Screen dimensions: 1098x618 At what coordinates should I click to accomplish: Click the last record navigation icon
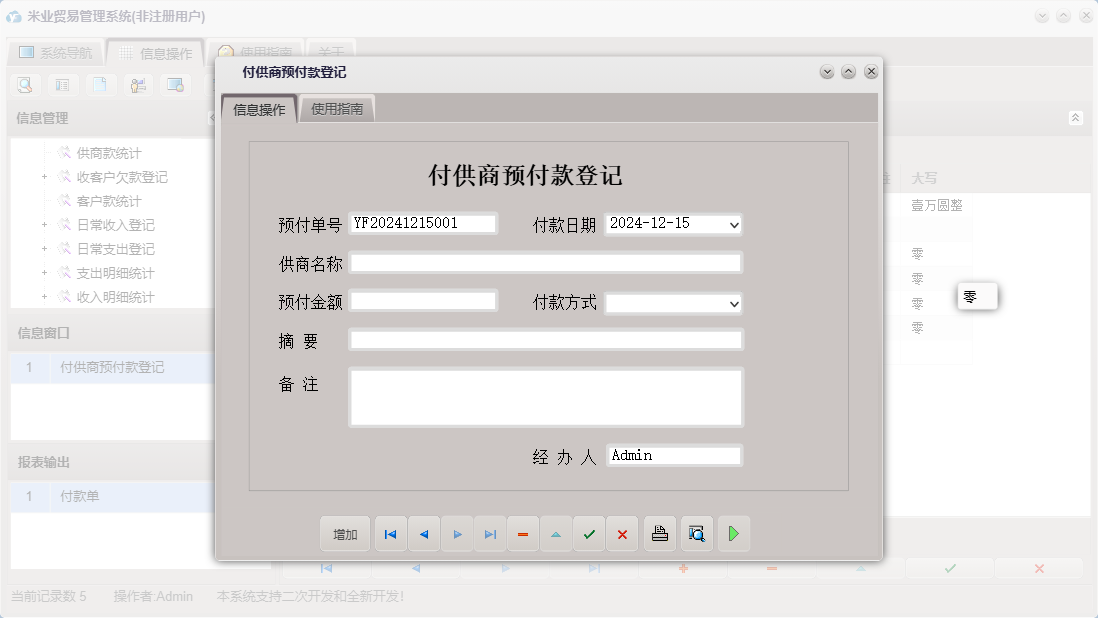pos(490,533)
